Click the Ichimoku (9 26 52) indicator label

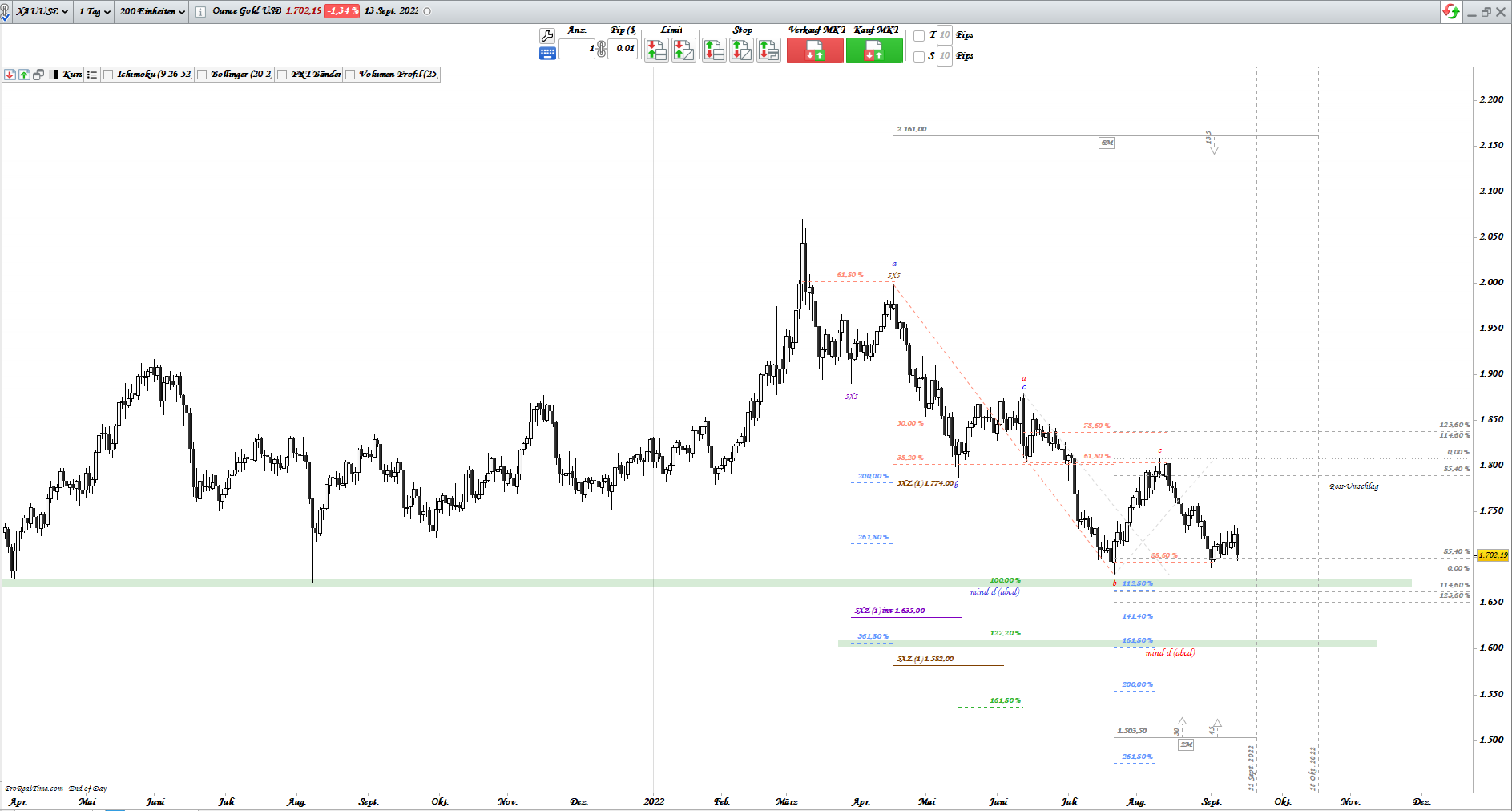155,75
